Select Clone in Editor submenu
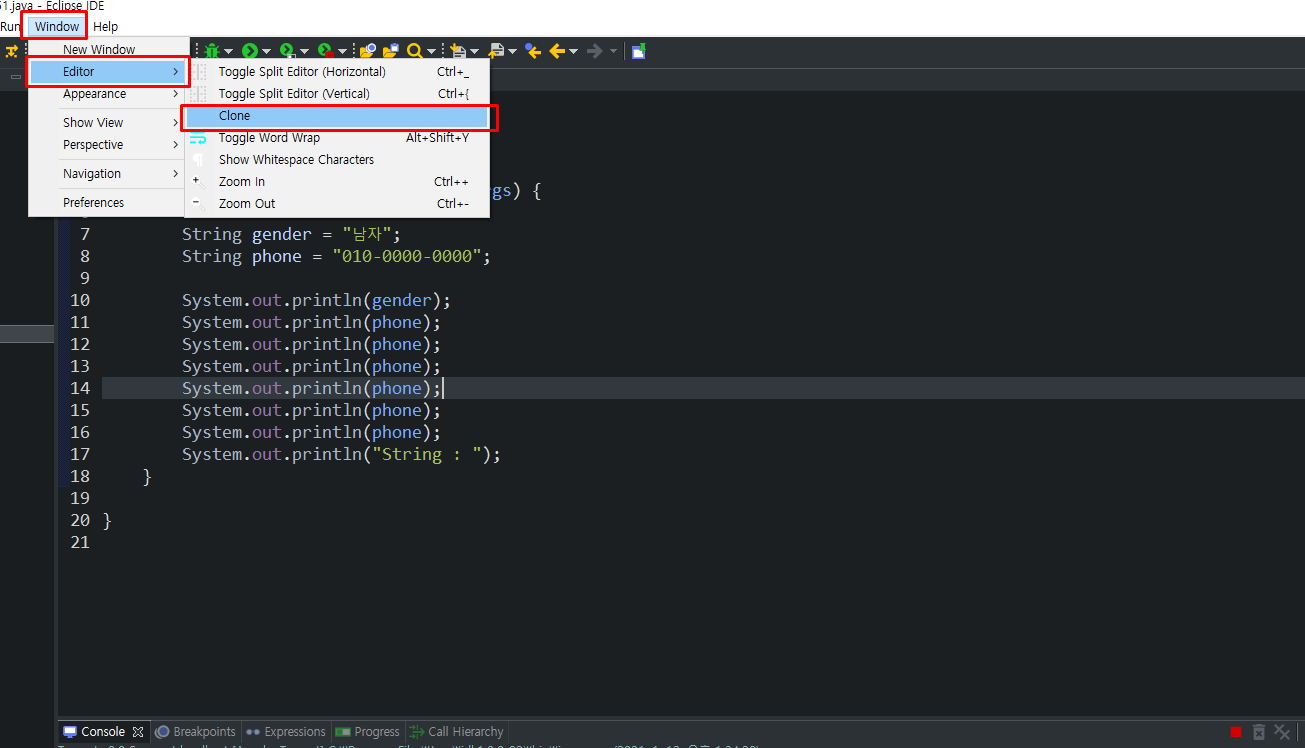1305x748 pixels. tap(337, 116)
